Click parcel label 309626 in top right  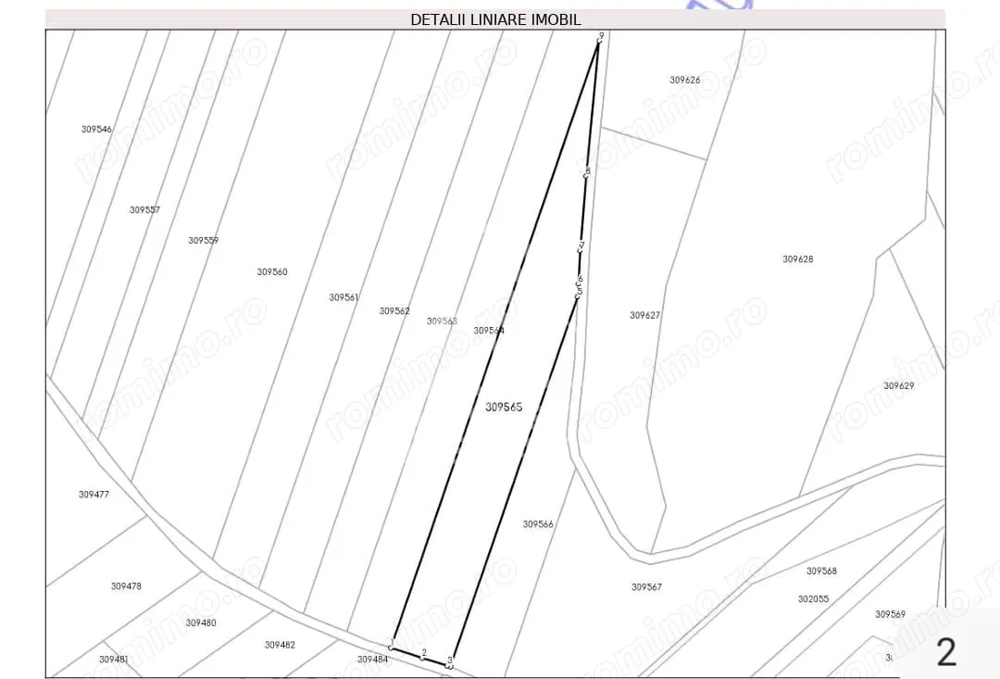[684, 79]
